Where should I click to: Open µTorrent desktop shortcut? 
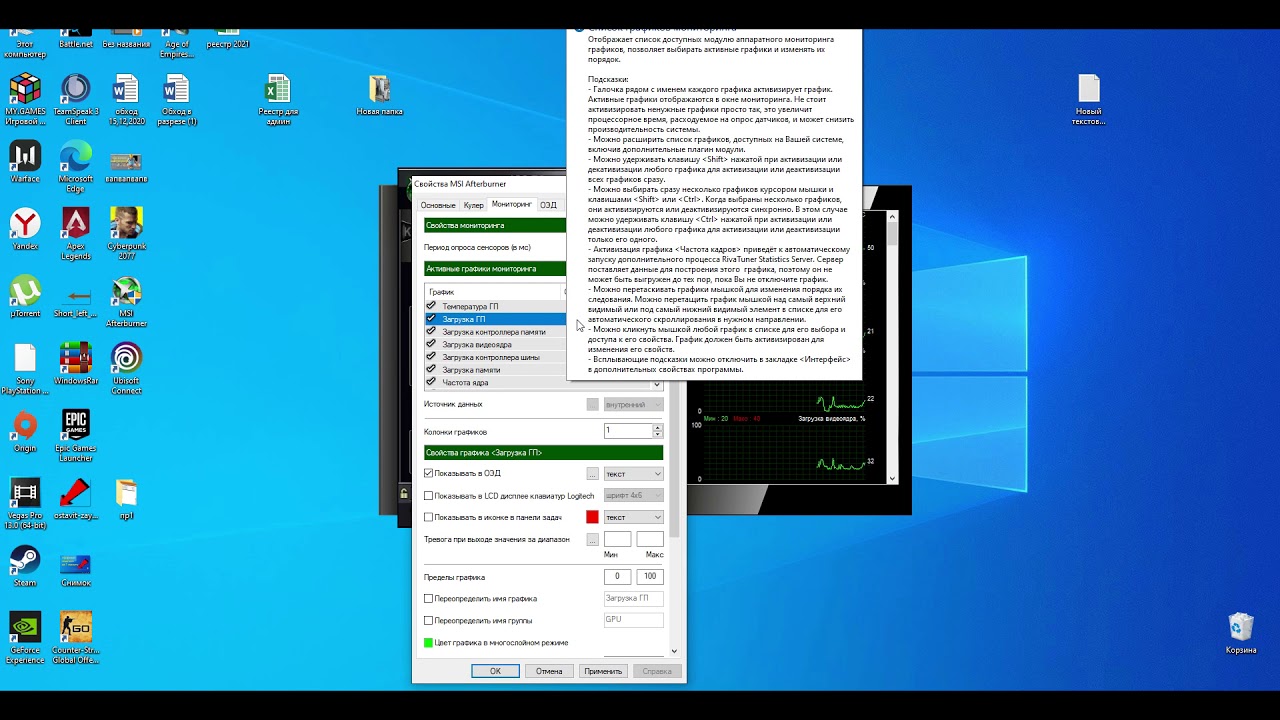[25, 296]
